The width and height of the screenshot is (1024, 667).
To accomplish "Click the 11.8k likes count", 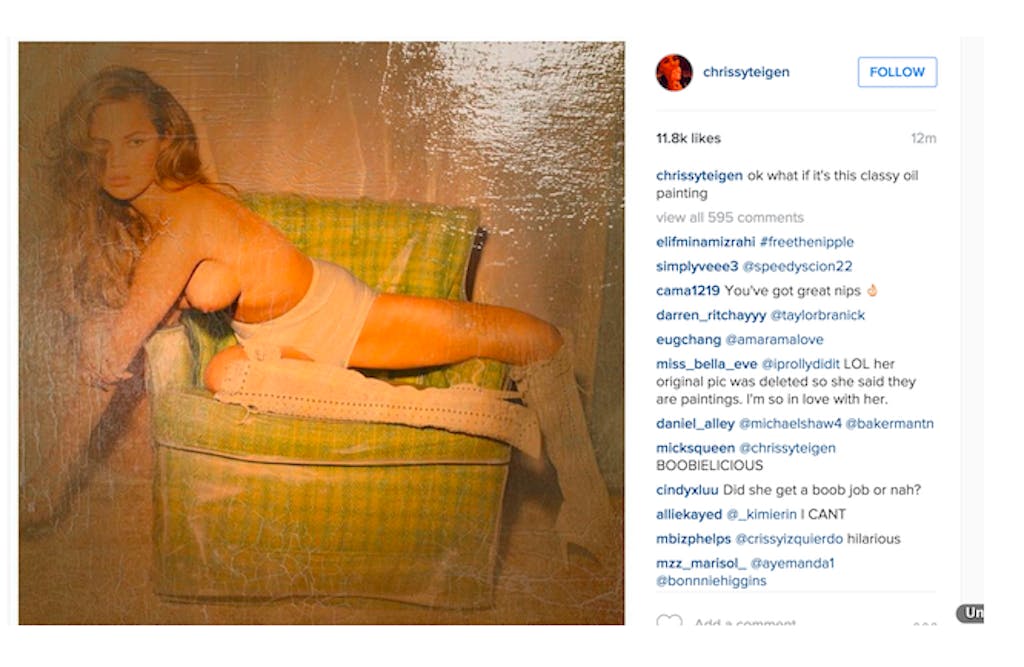I will (x=688, y=138).
